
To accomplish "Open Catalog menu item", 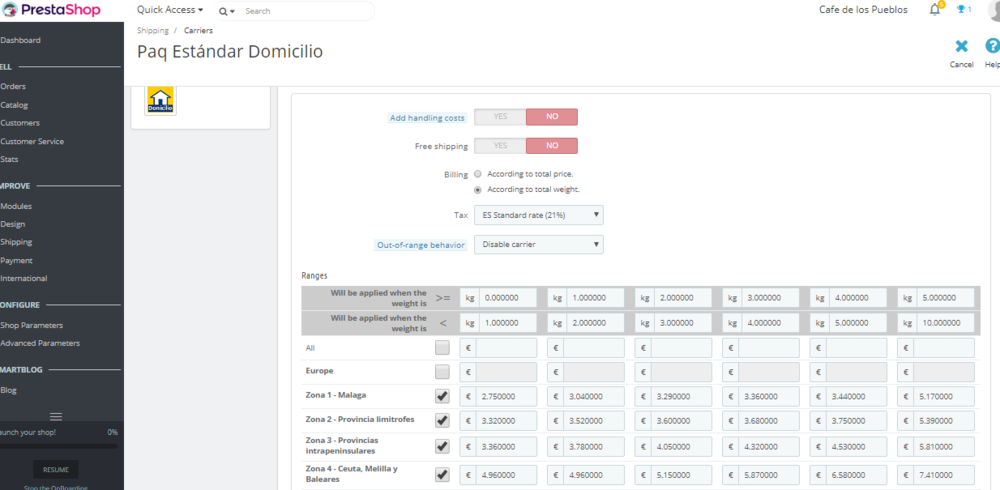I will 14,105.
